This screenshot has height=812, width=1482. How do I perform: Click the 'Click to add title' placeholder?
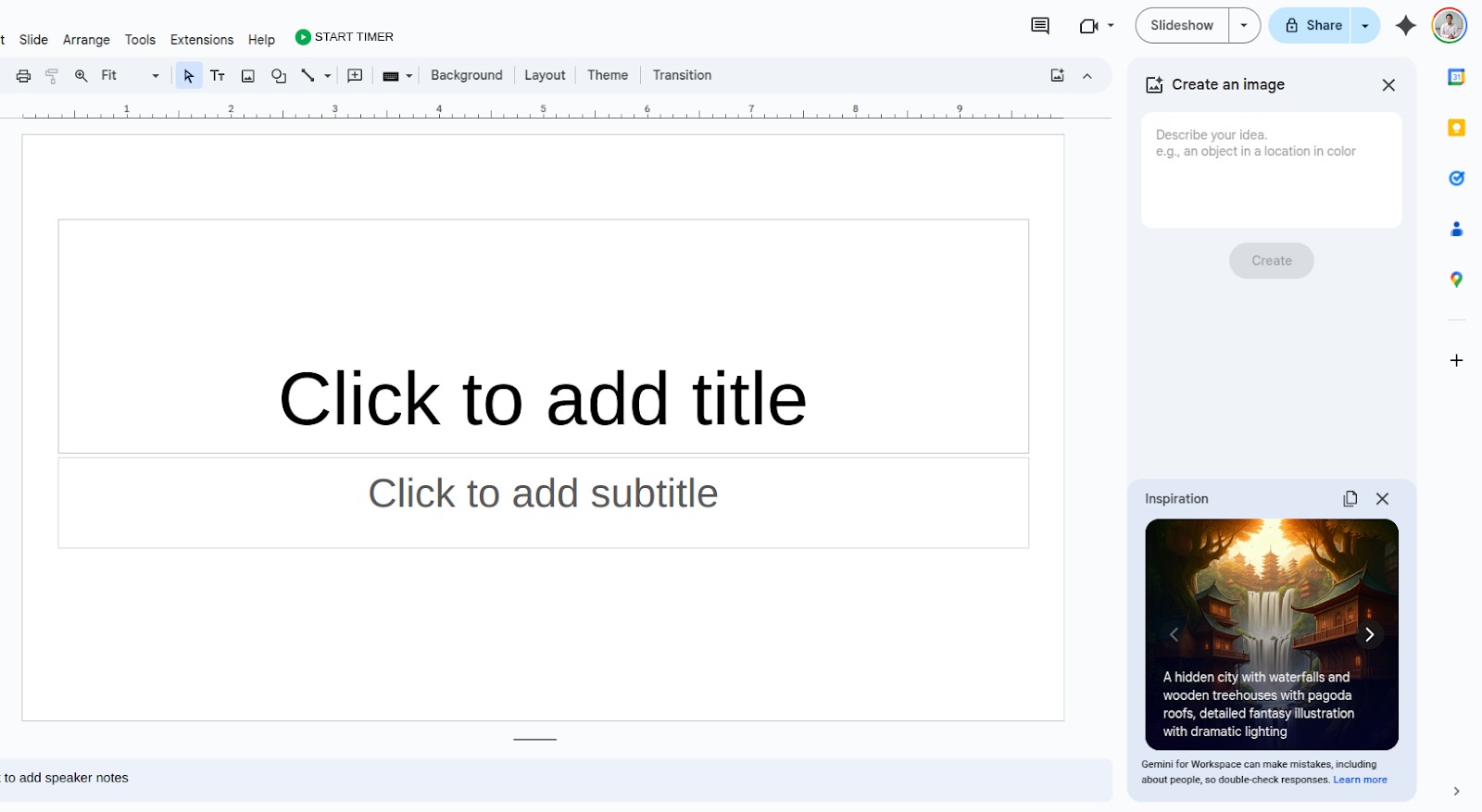(x=543, y=337)
